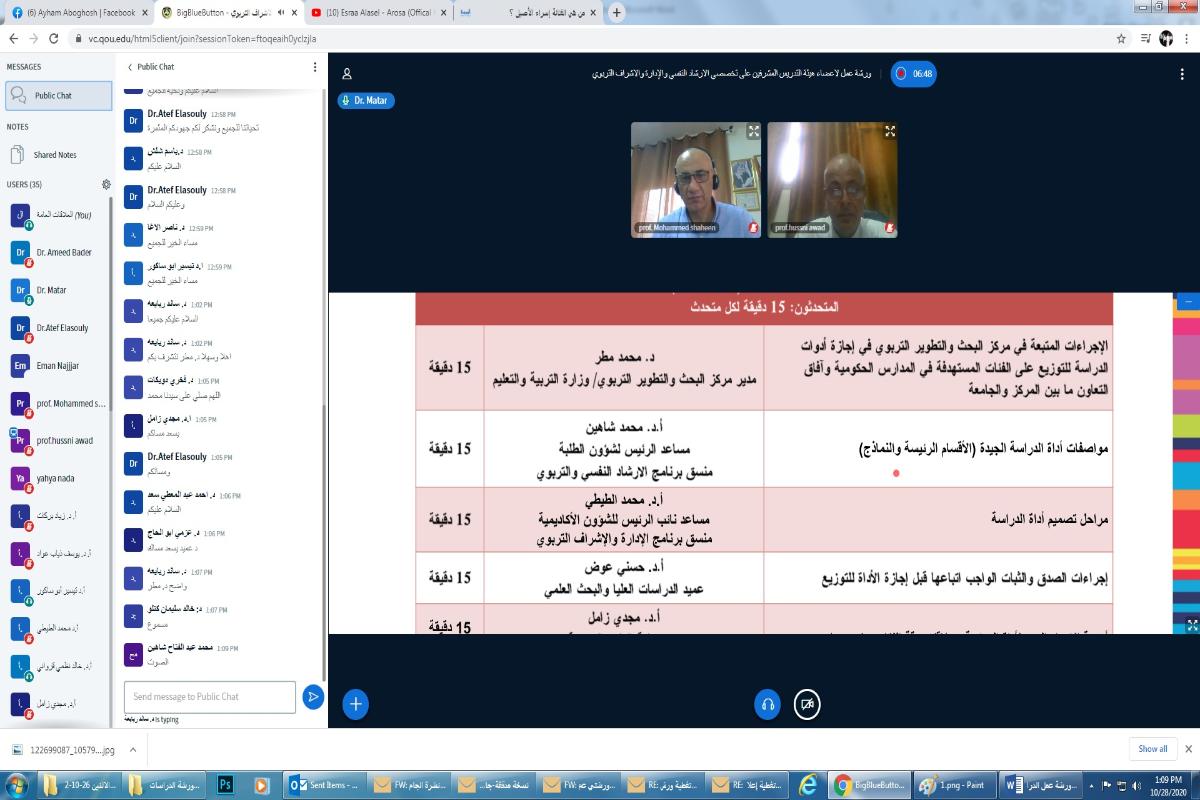Open the Word document taskbar window
Screen dimensions: 1200x800
[1041, 785]
